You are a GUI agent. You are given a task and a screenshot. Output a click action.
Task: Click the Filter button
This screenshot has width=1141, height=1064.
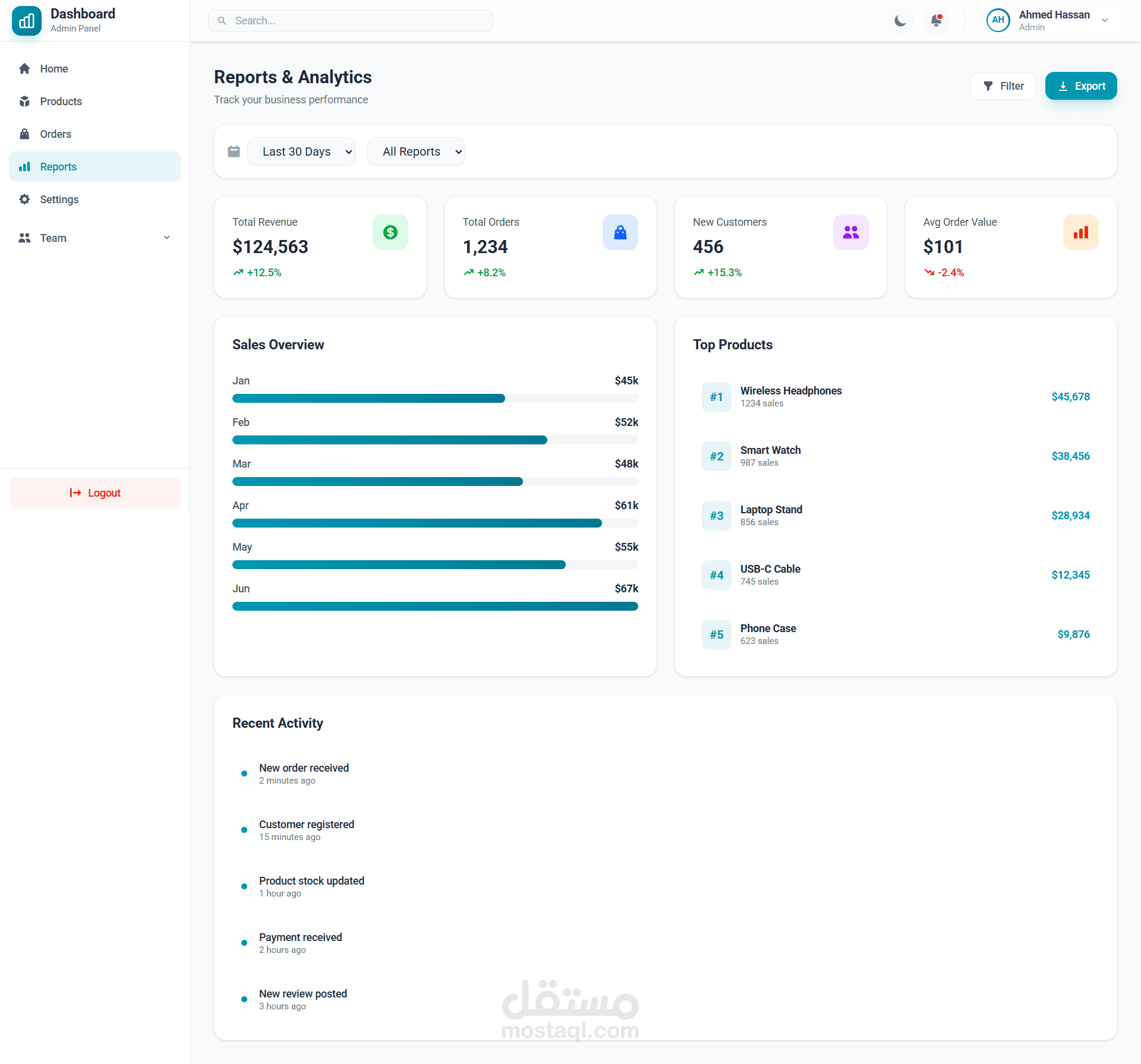1003,86
